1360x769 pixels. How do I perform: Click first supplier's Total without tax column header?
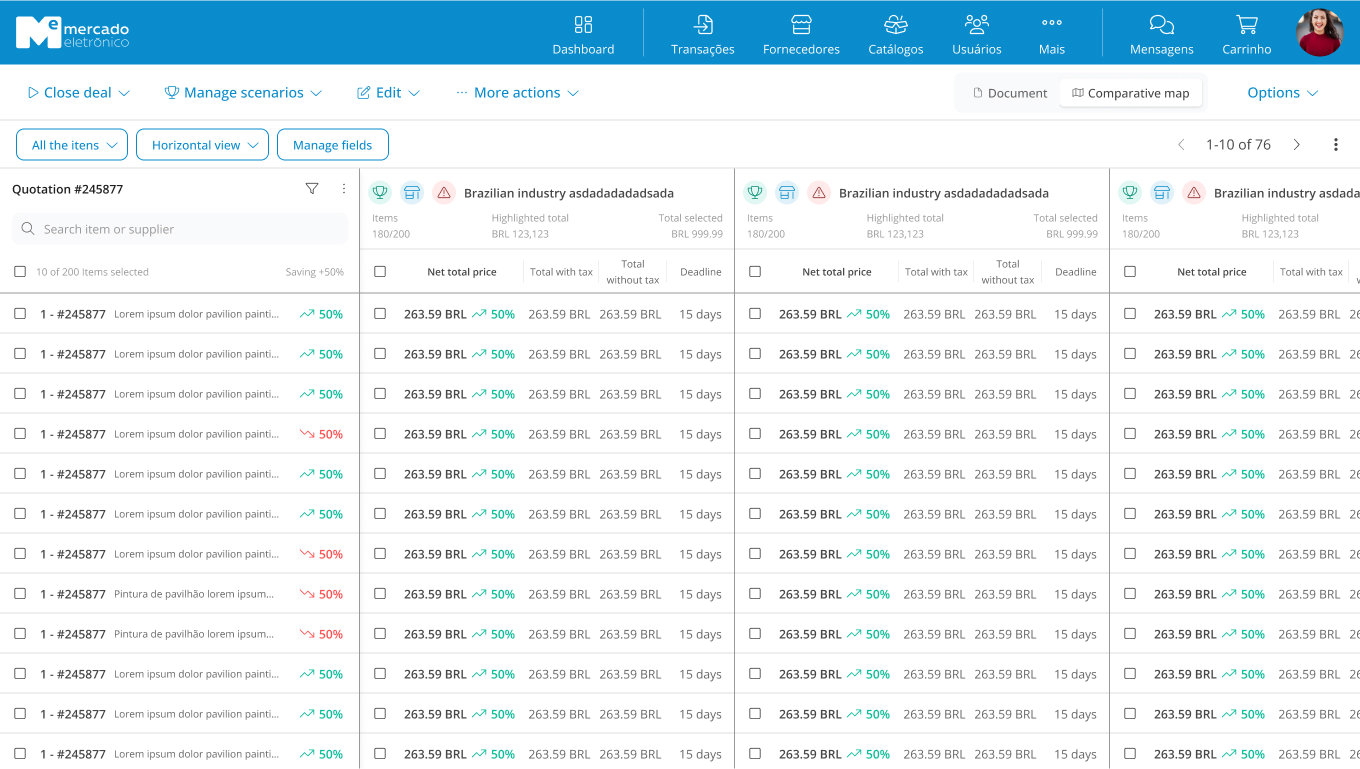tap(632, 272)
